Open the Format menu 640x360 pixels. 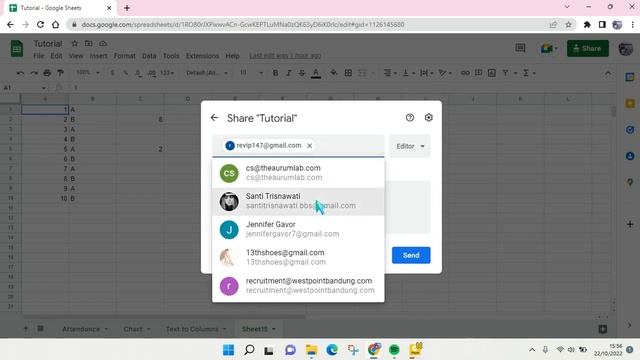(x=124, y=56)
